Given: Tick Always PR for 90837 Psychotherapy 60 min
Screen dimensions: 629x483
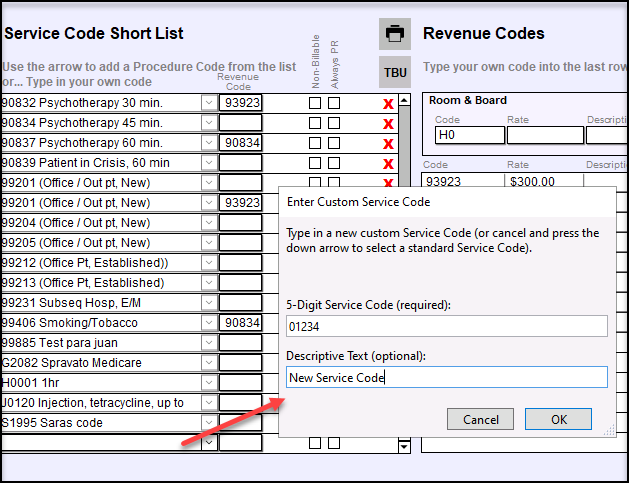Looking at the screenshot, I should 334,143.
